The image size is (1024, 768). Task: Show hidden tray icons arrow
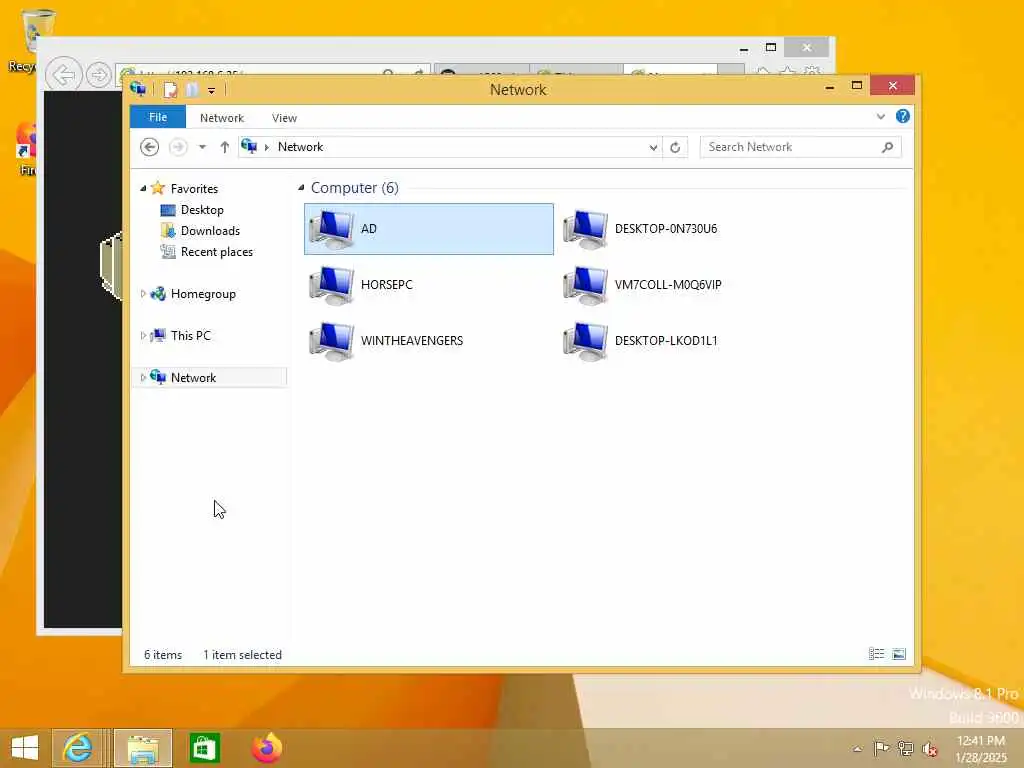[x=857, y=749]
